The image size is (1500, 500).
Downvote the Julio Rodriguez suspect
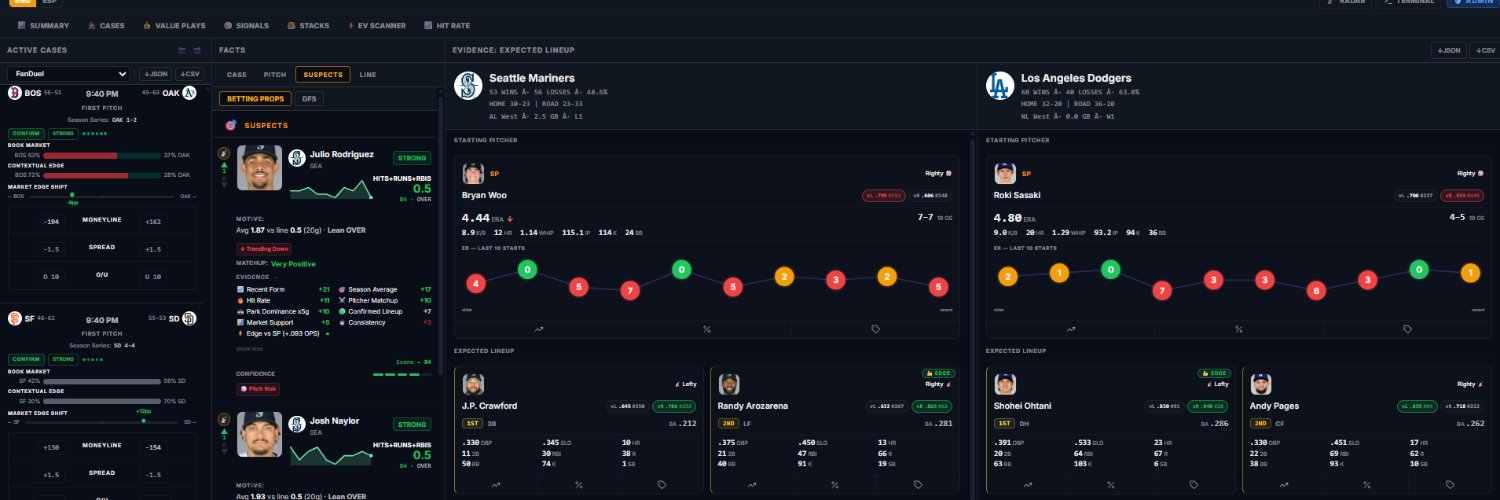coord(224,184)
